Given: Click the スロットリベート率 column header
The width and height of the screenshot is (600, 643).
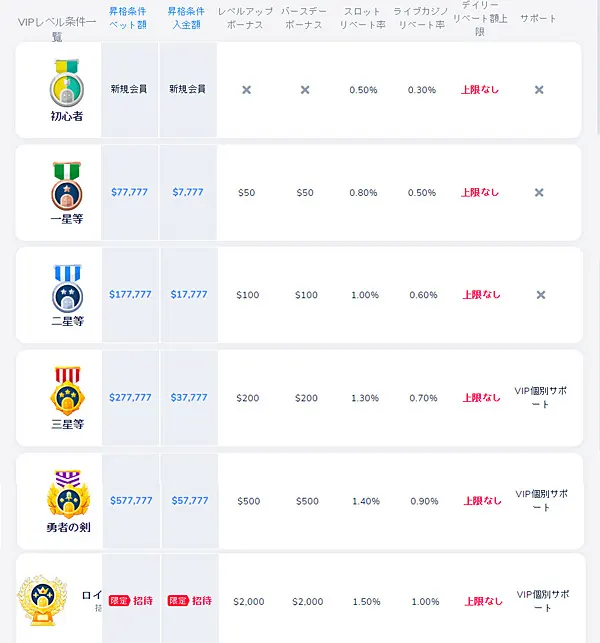Looking at the screenshot, I should [x=363, y=18].
